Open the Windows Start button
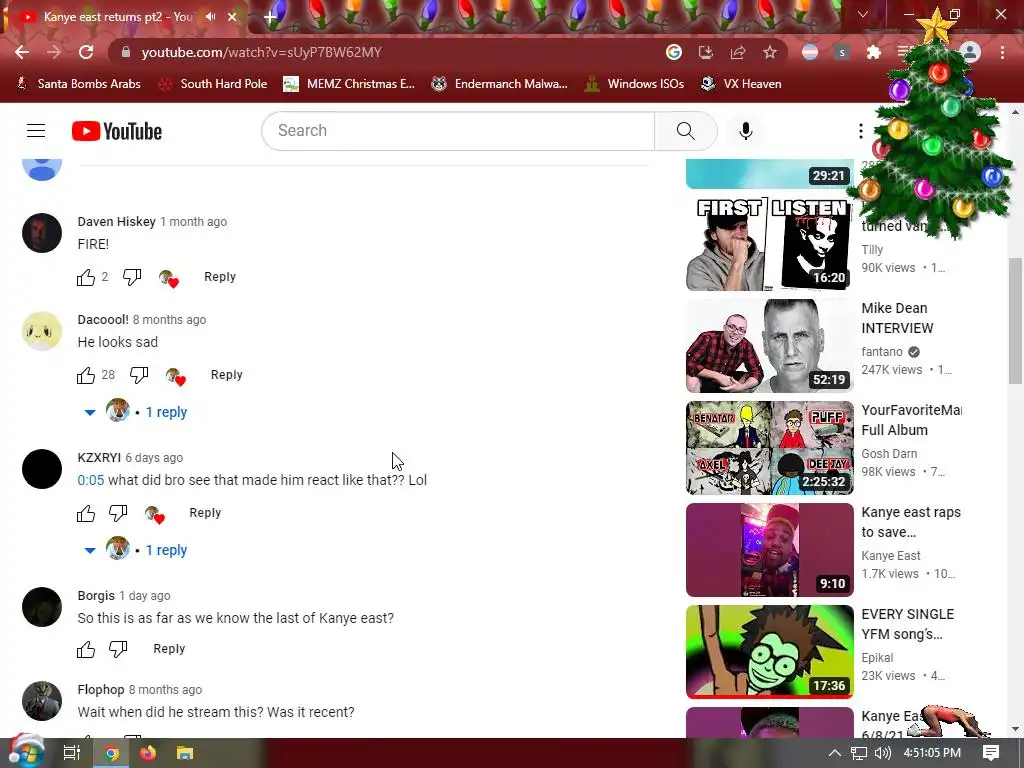1024x768 pixels. (x=26, y=753)
